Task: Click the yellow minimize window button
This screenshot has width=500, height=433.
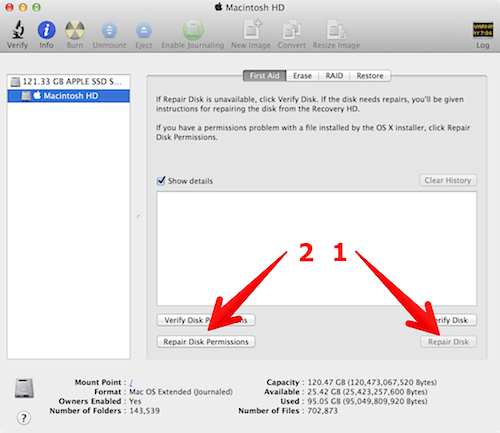Action: click(23, 7)
